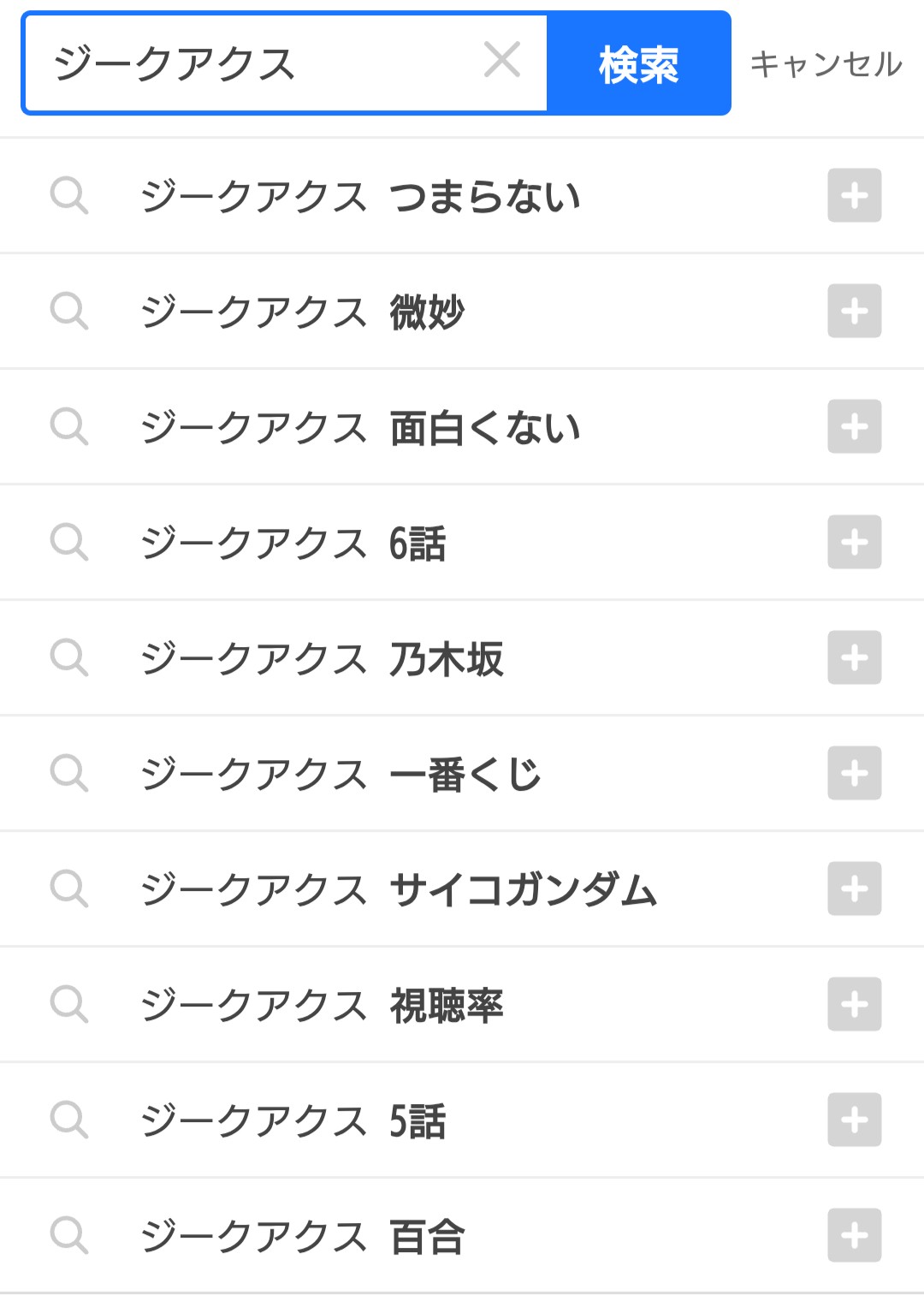Add サイコガンダム suggestion with its plus icon
924x1295 pixels.
click(x=854, y=888)
